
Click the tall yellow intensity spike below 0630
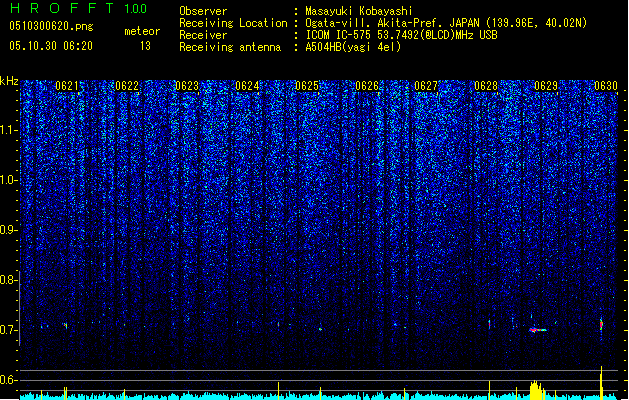click(601, 383)
